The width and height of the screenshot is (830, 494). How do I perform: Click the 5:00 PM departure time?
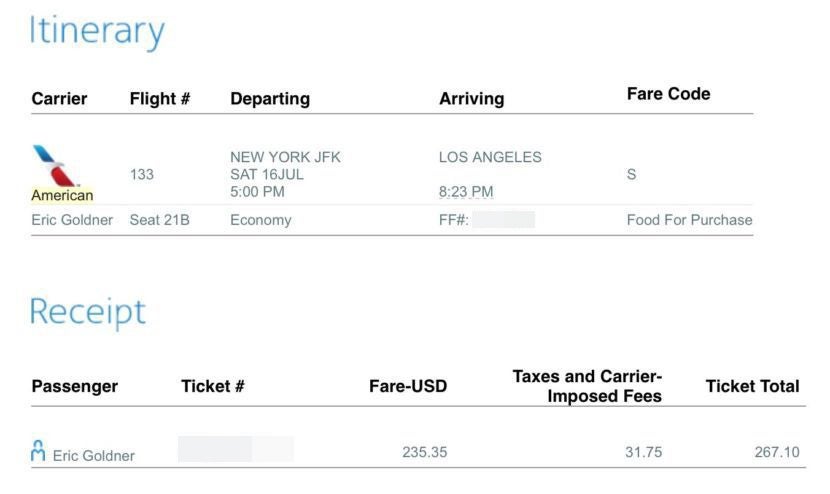tap(257, 191)
